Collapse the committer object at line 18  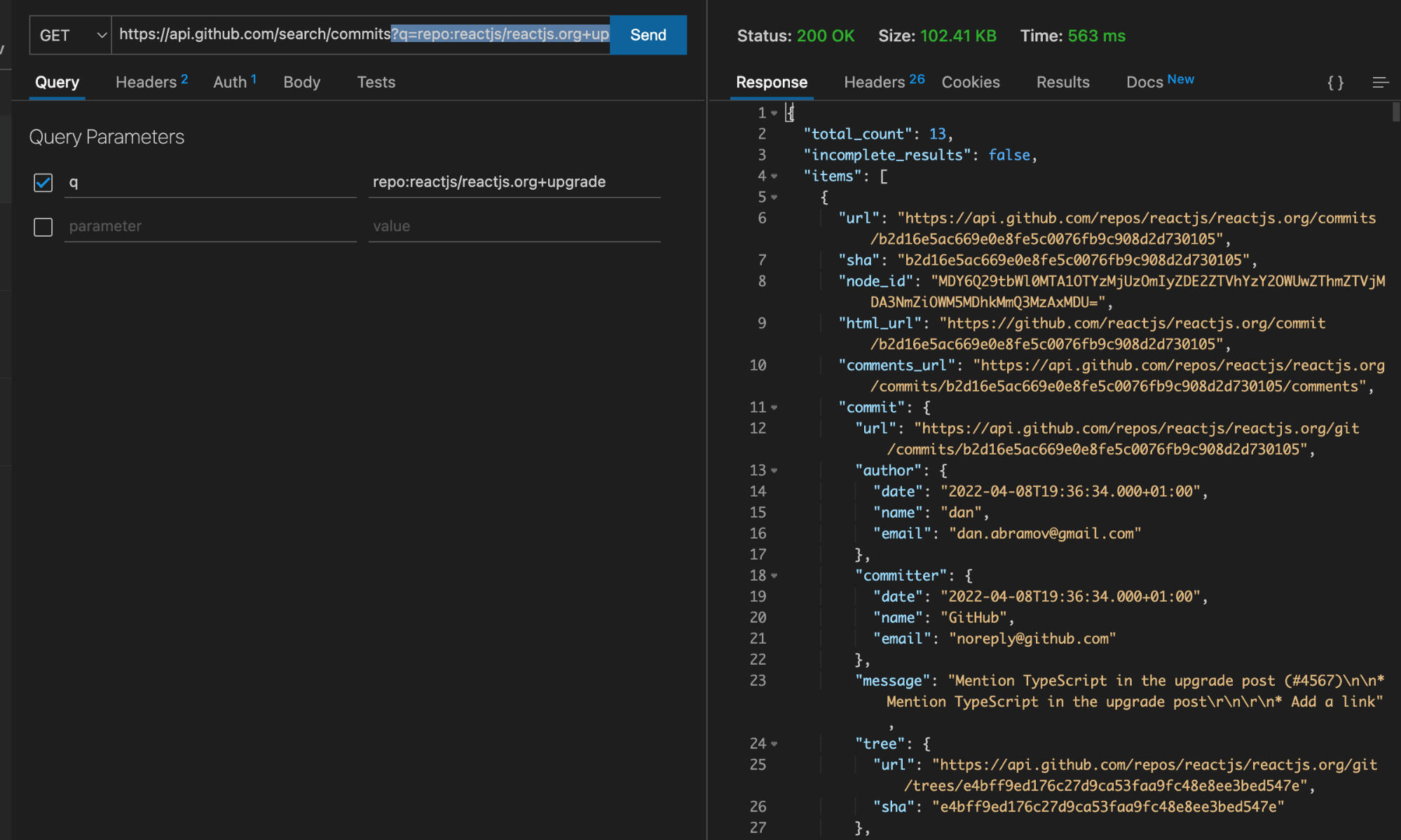pos(774,576)
